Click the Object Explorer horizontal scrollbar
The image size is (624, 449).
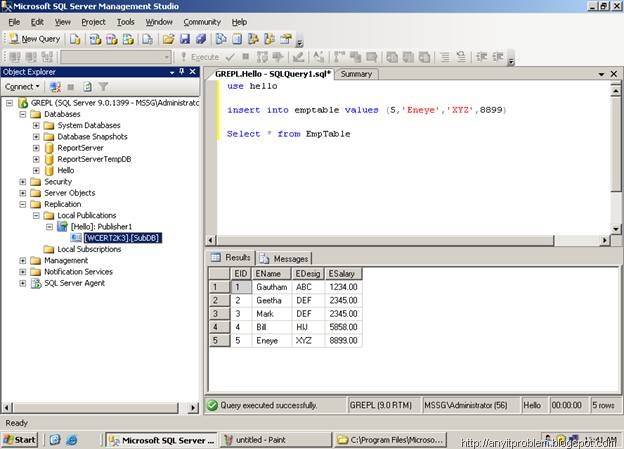[96, 408]
